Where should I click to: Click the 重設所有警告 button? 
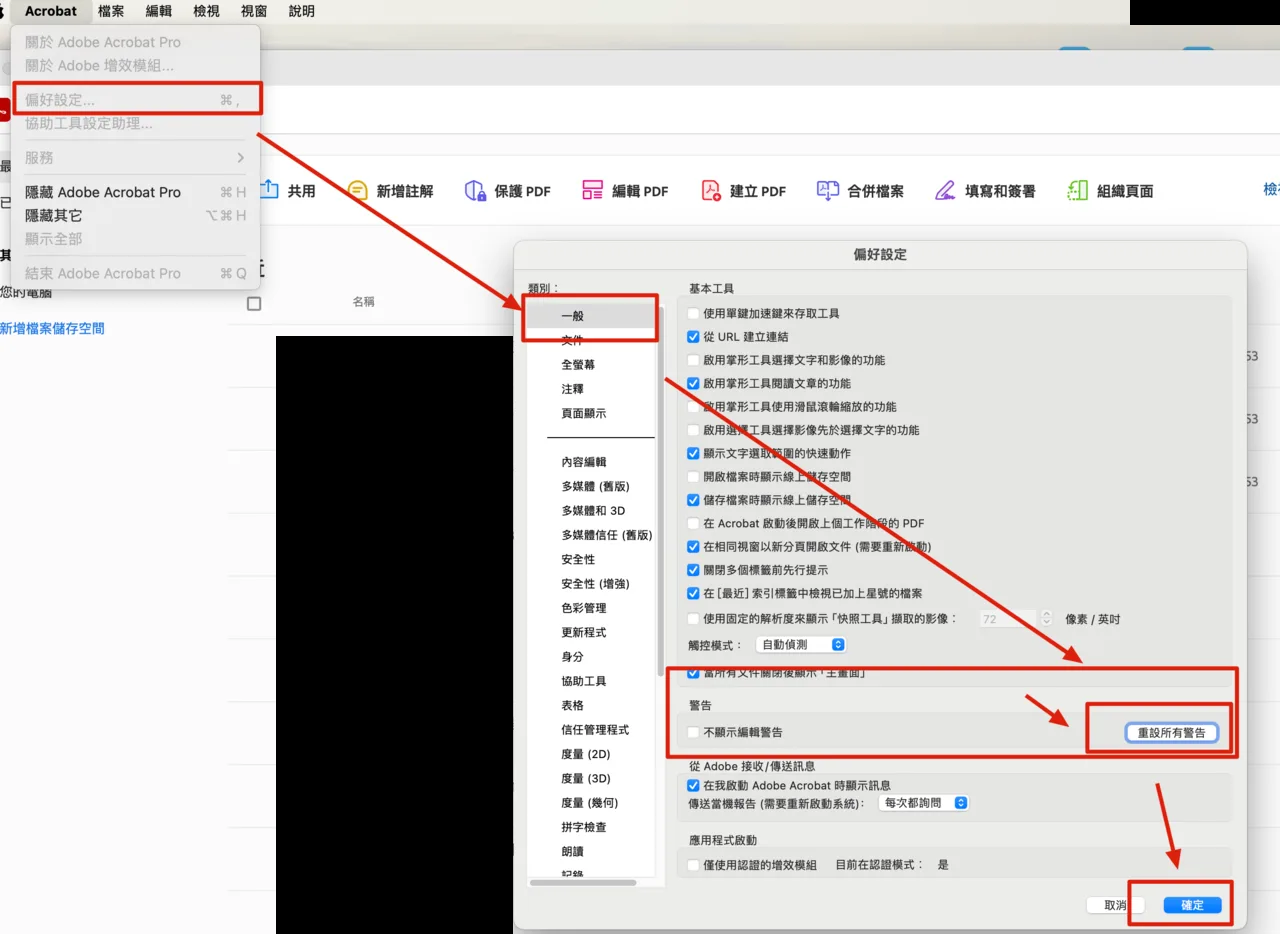(1172, 733)
